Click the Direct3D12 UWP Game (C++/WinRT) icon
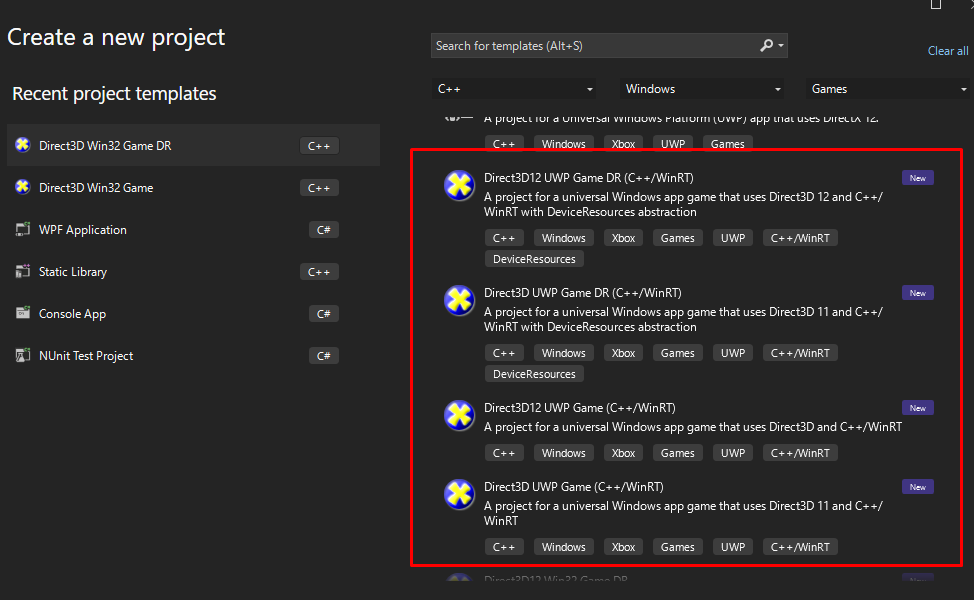 459,415
